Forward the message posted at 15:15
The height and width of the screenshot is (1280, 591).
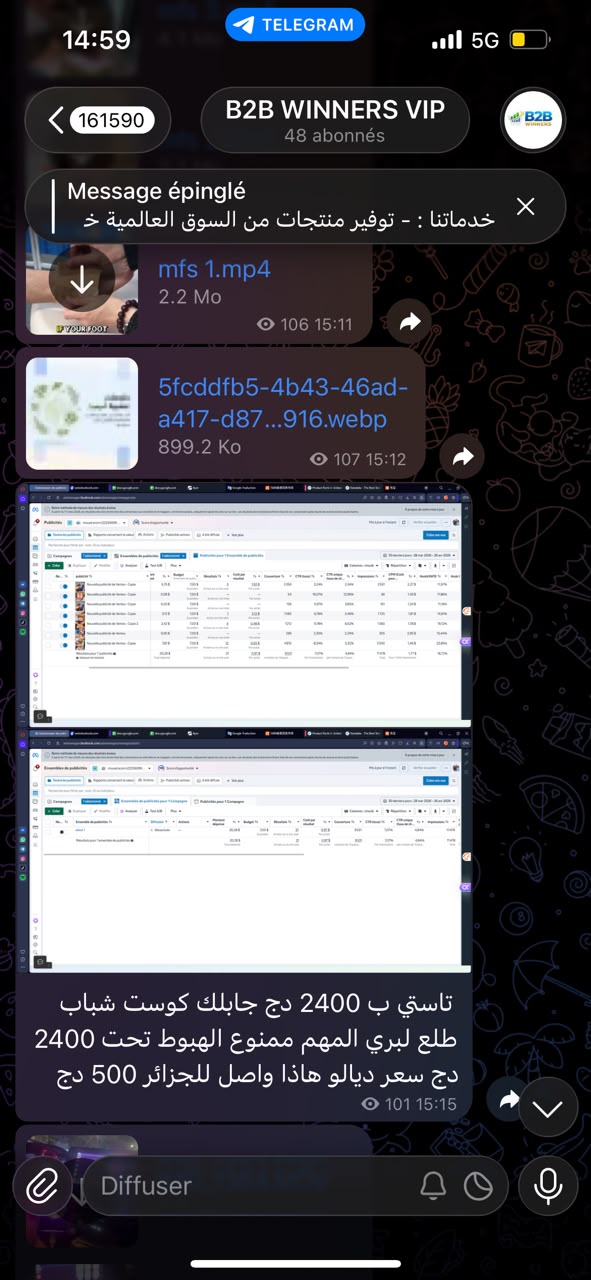pyautogui.click(x=509, y=1099)
